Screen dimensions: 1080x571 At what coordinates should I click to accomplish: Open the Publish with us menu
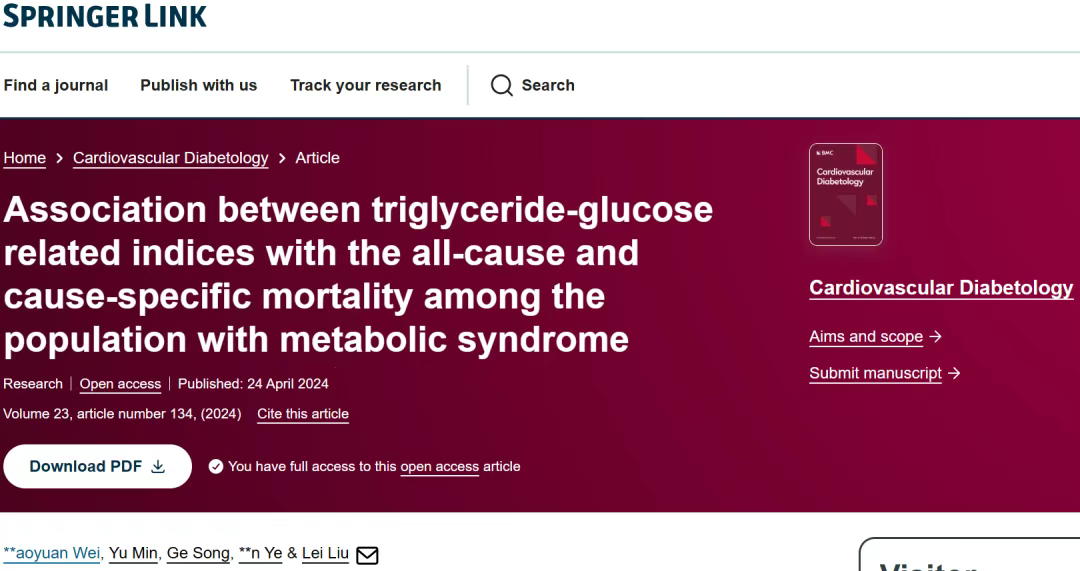click(x=198, y=85)
